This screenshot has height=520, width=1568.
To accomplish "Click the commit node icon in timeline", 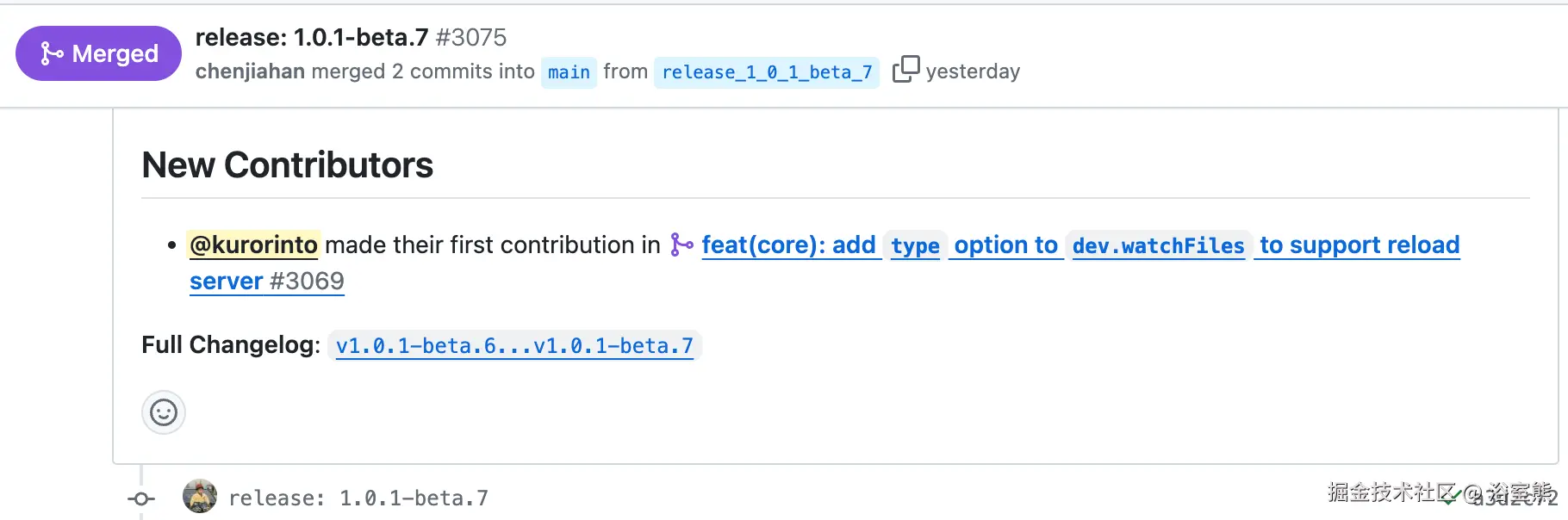I will [x=141, y=498].
